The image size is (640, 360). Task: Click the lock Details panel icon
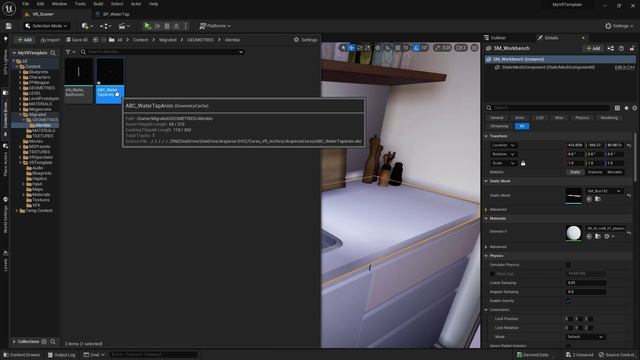pyautogui.click(x=632, y=48)
